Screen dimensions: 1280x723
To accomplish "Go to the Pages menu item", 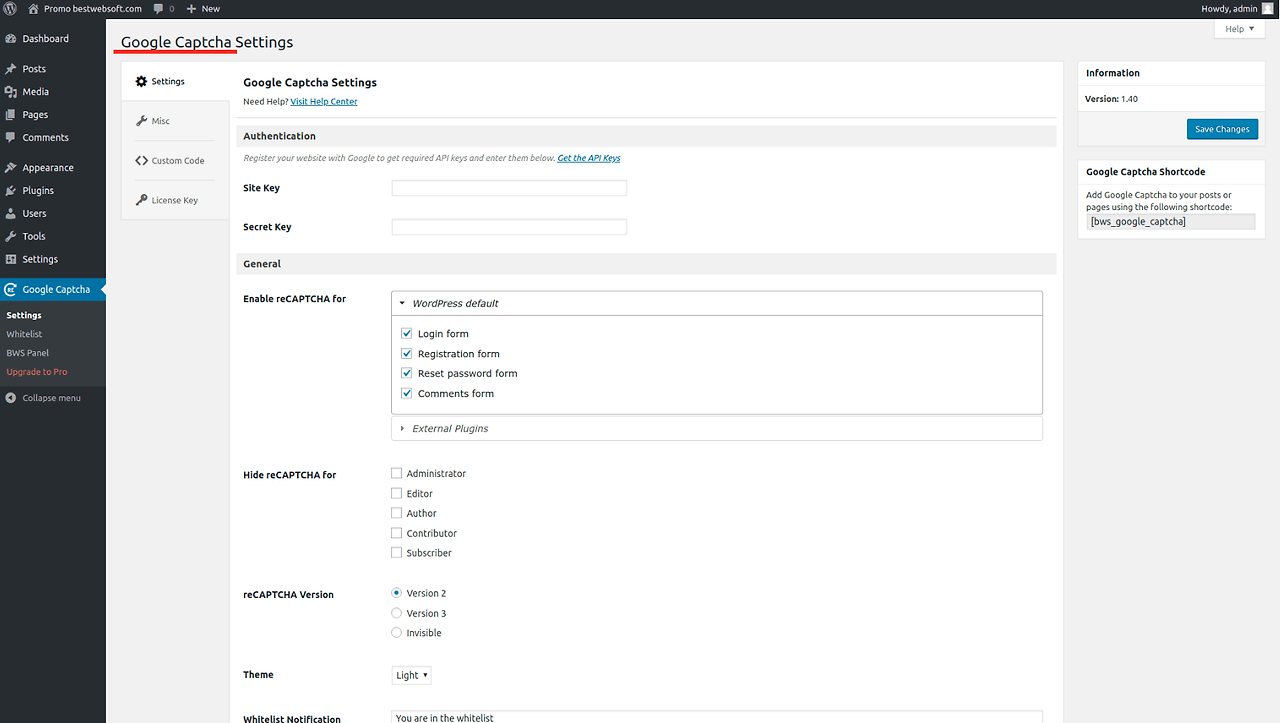I will (53, 115).
